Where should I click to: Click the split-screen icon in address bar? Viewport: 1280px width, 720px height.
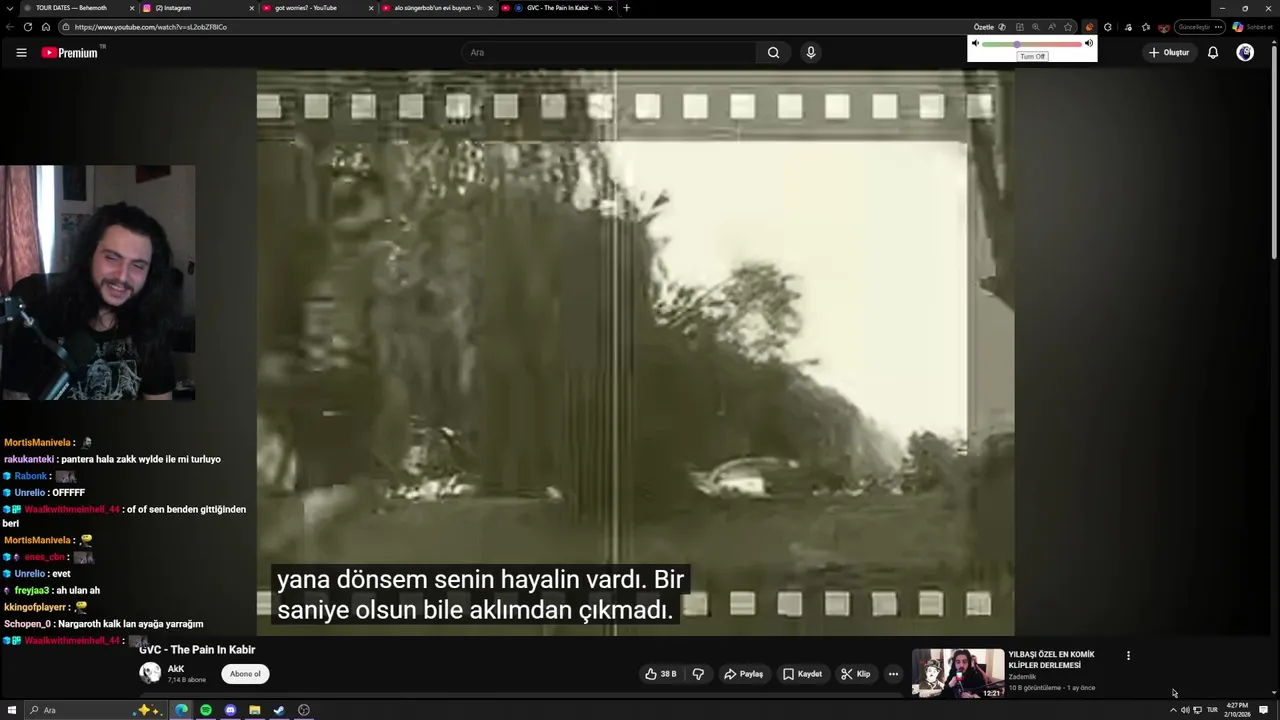(x=1020, y=27)
